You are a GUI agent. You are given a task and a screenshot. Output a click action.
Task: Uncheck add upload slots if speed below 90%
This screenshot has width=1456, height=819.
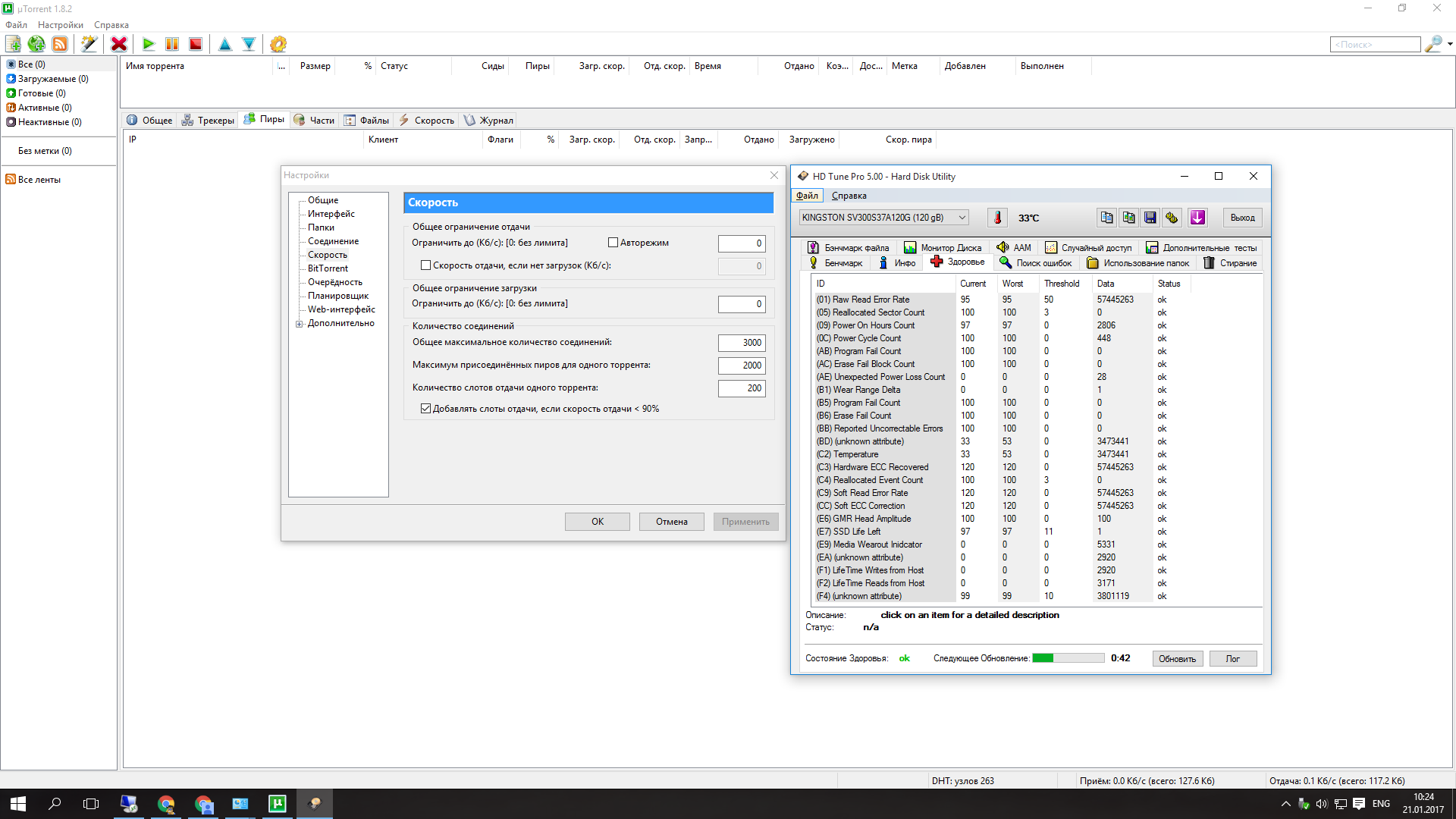tap(425, 409)
